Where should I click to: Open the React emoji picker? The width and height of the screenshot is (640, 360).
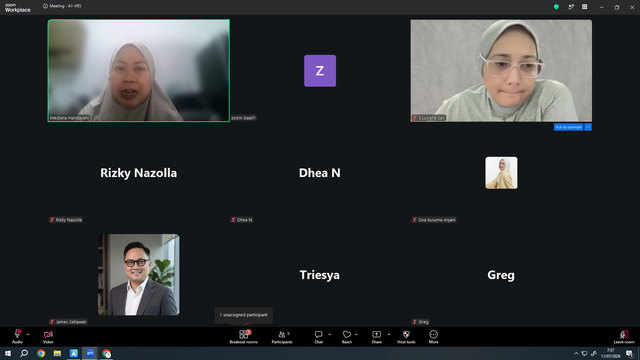click(347, 337)
